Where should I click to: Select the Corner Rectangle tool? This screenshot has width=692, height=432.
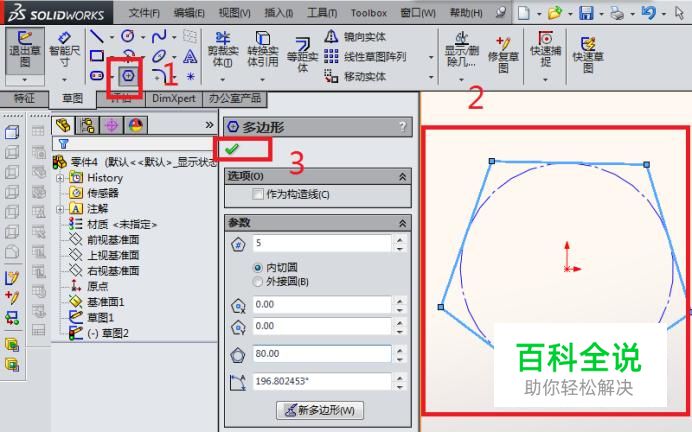click(x=97, y=56)
